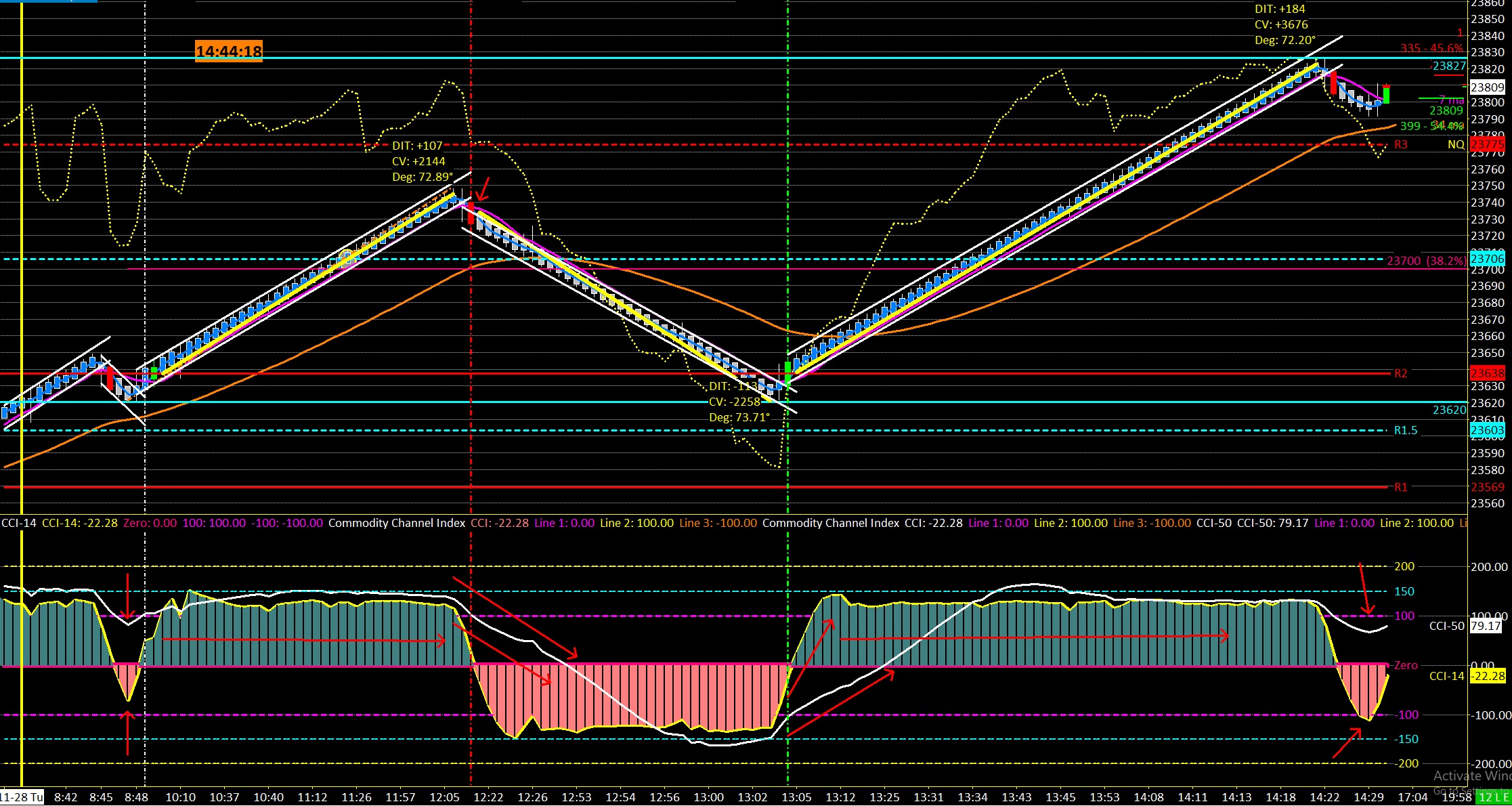The image size is (1512, 806).
Task: Click the cyan 23603 R1.5 price tag
Action: 1487,431
